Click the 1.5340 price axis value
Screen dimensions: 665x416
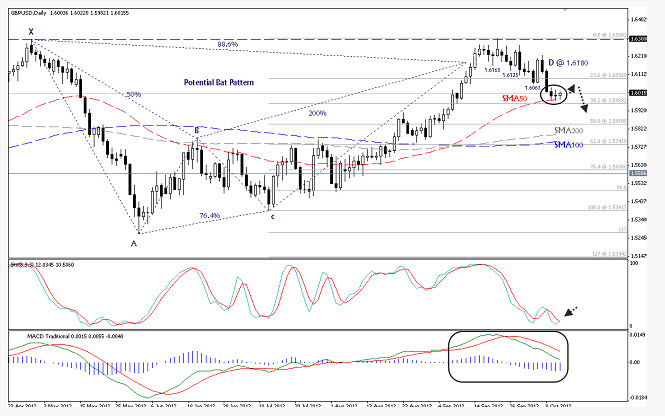point(638,220)
